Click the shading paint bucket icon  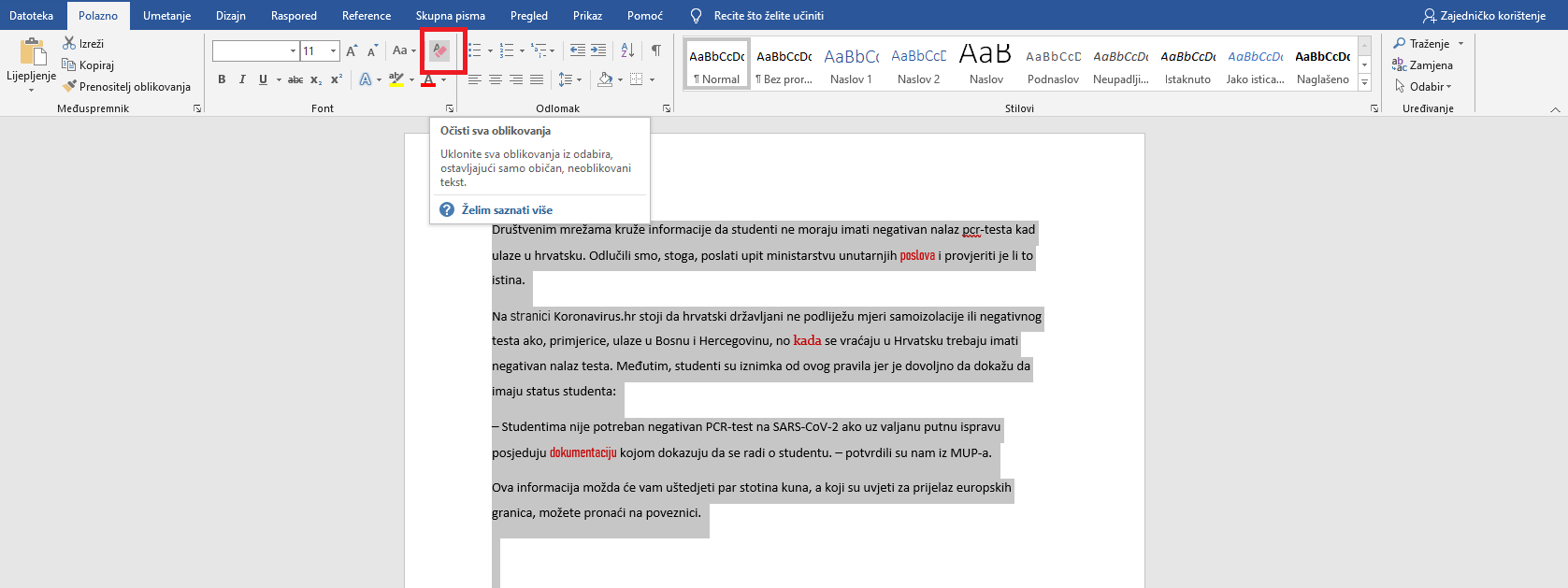point(605,79)
